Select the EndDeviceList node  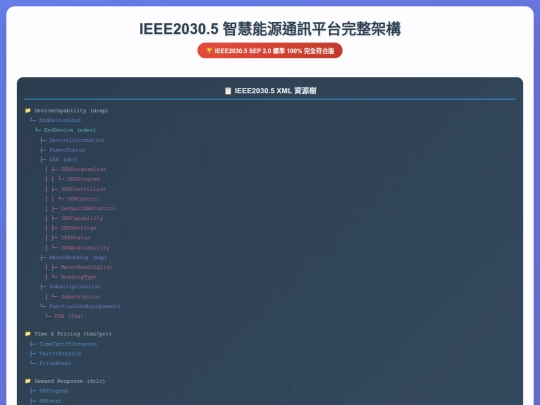coord(60,120)
